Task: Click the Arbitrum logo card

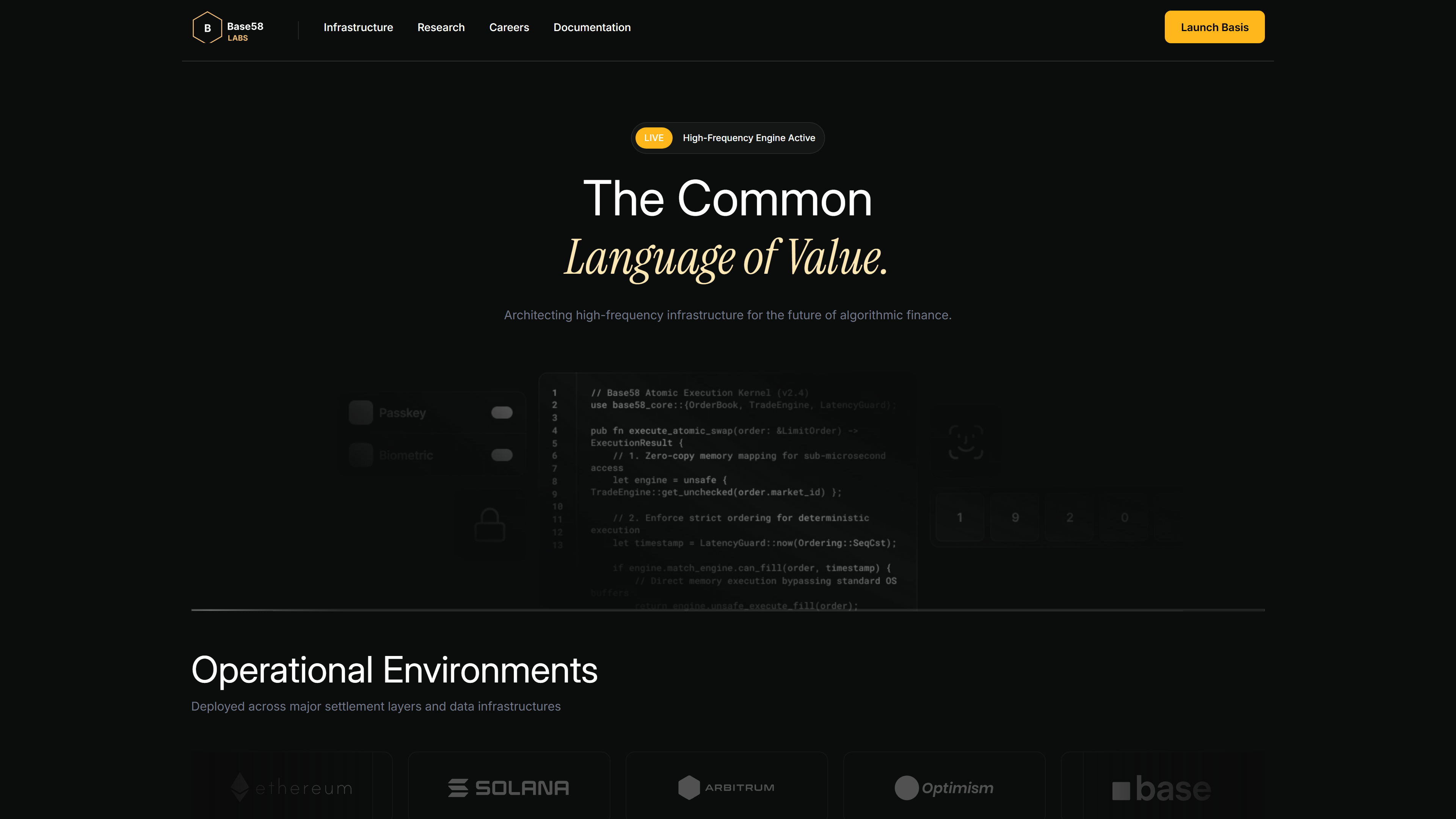Action: pos(726,786)
